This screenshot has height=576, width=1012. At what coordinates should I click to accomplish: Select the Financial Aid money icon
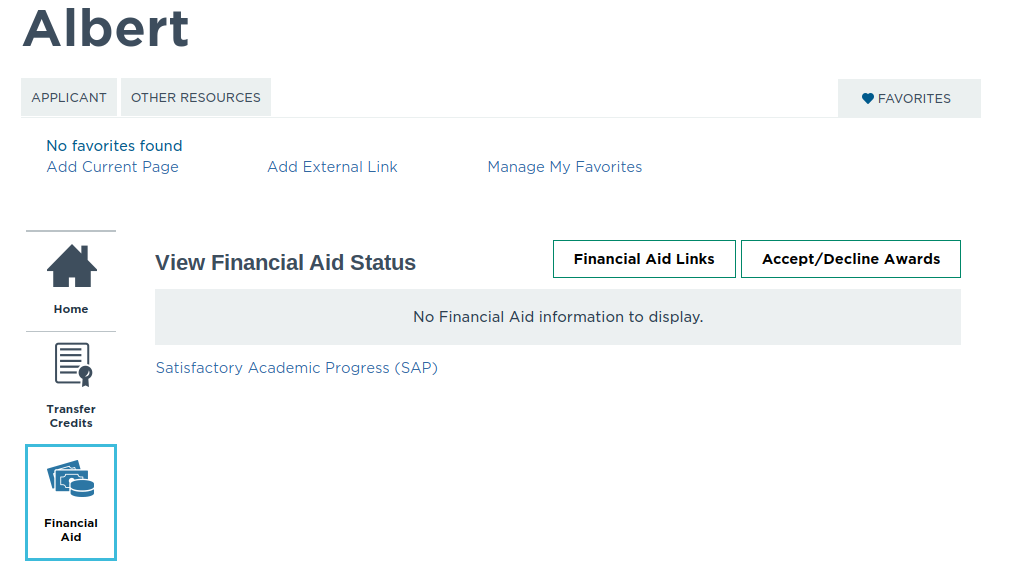(x=71, y=480)
